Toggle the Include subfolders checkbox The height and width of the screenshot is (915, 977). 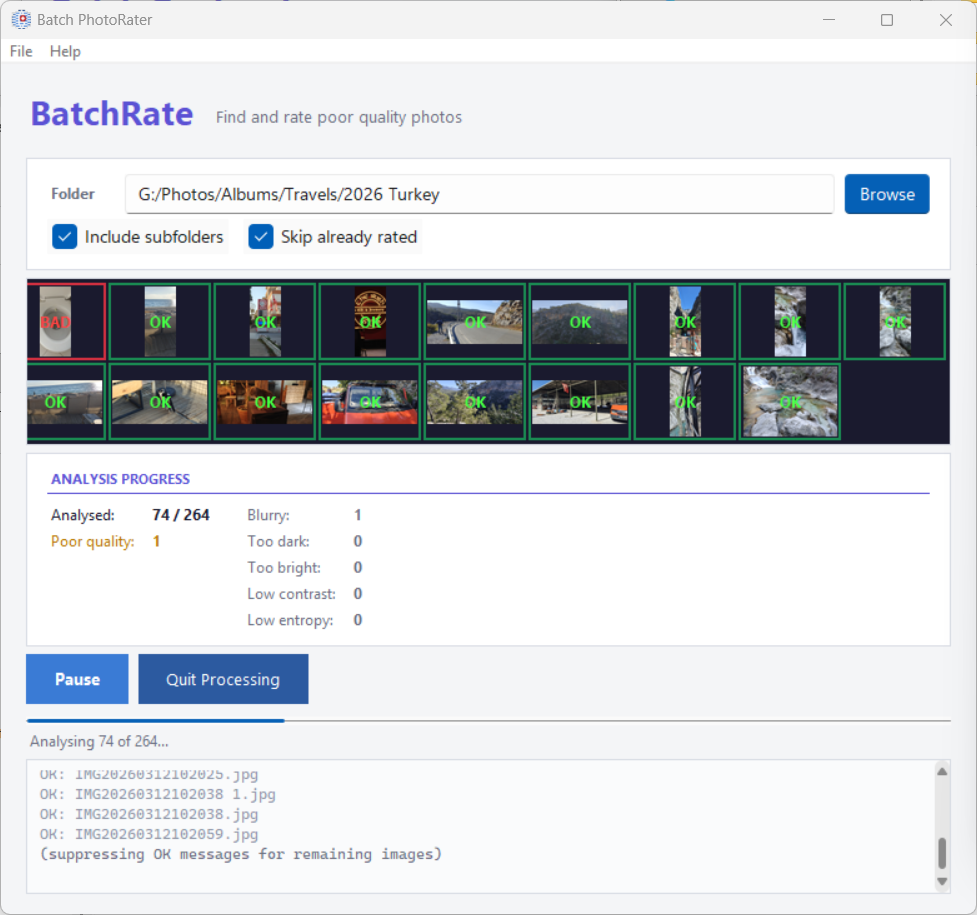65,237
